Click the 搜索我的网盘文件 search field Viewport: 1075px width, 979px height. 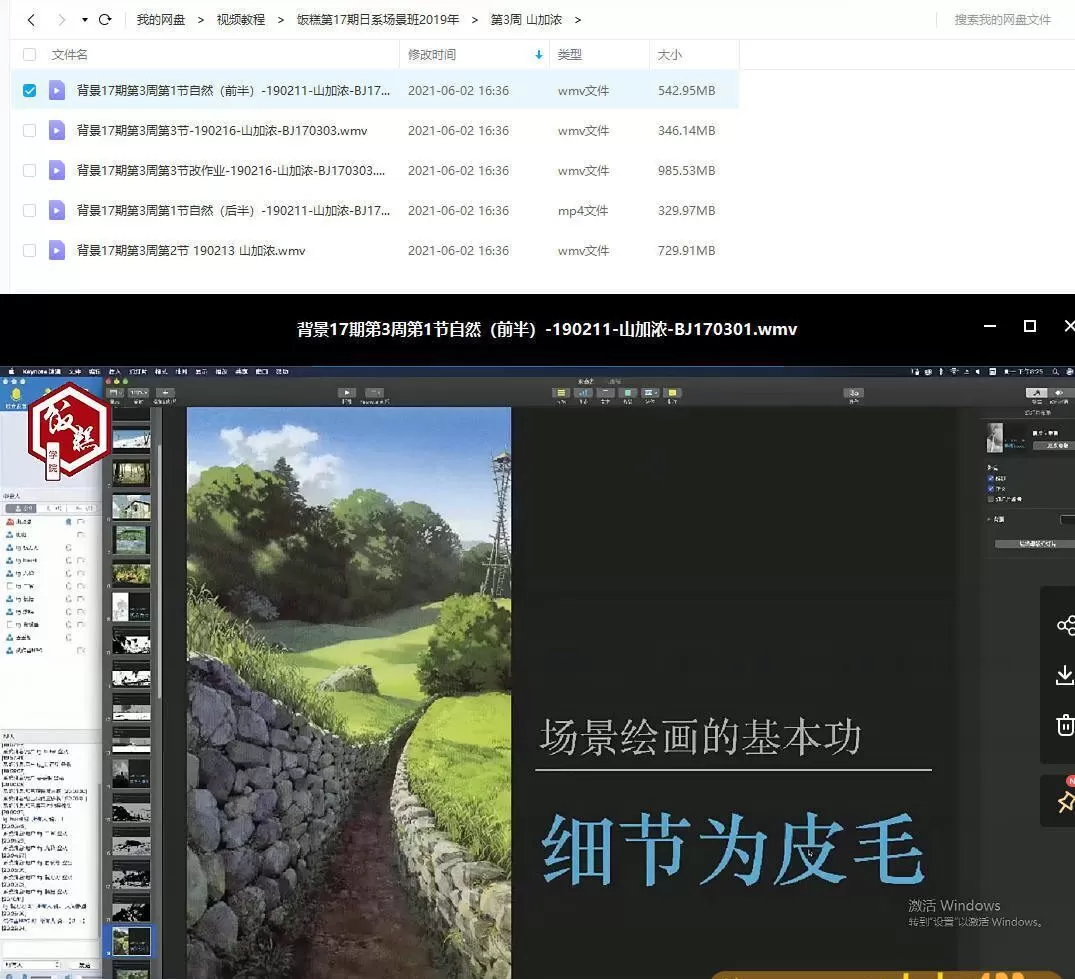(x=1000, y=18)
